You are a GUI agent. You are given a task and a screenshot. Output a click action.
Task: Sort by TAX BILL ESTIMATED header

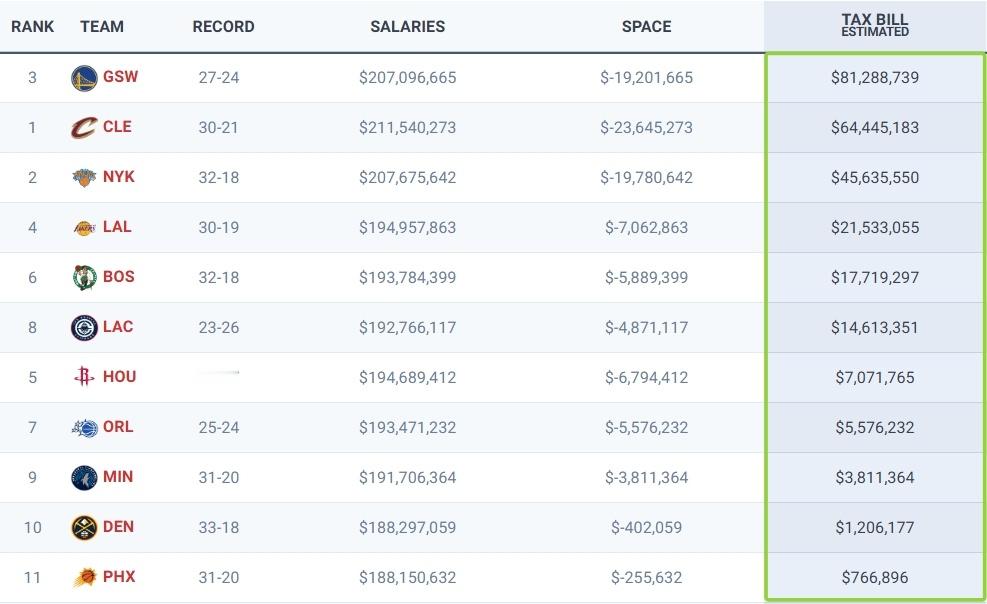click(875, 25)
